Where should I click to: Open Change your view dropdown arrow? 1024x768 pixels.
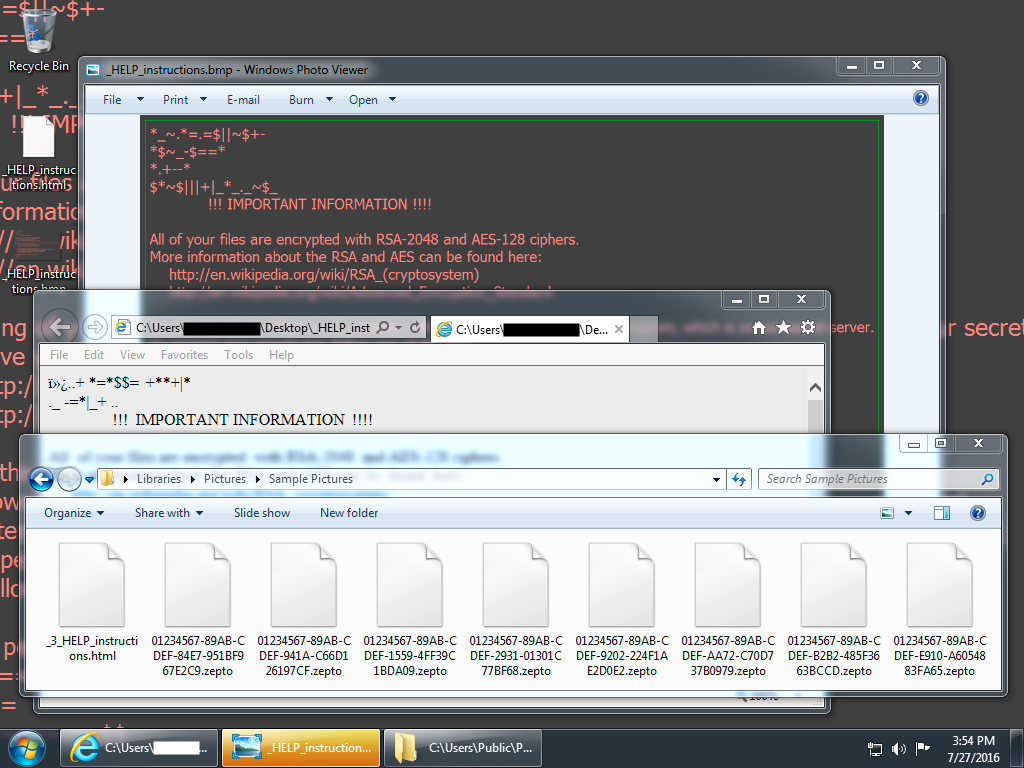click(908, 513)
